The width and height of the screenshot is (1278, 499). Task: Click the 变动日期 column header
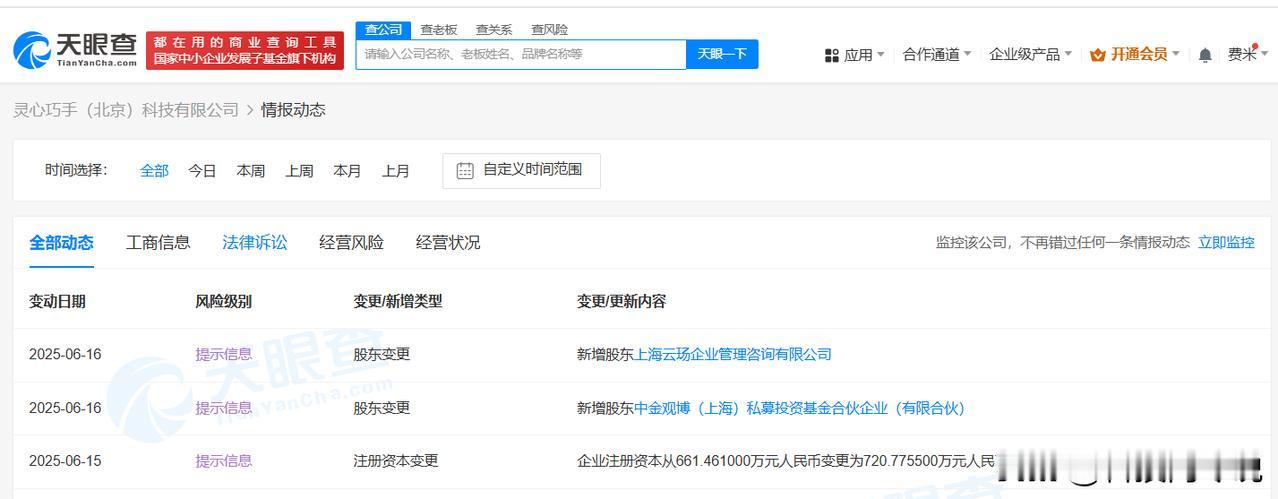(x=57, y=301)
